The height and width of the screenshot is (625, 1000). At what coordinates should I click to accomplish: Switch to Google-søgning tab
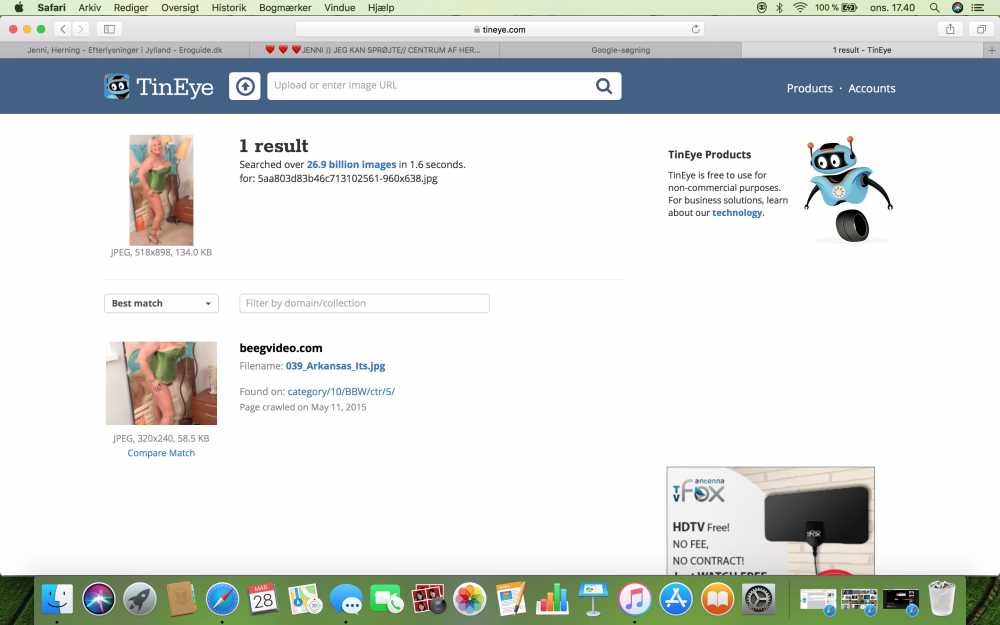click(x=621, y=50)
